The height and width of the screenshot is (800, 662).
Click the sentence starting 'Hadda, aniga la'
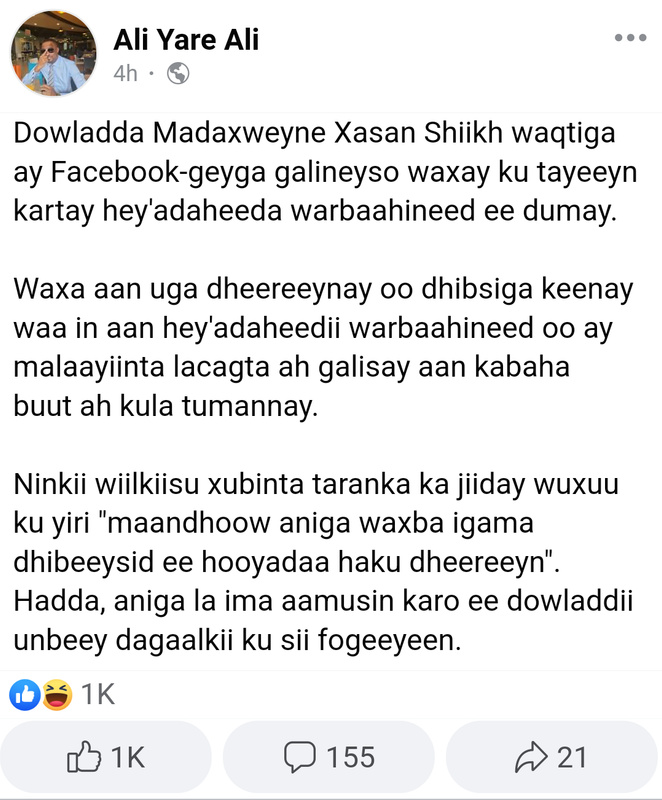(323, 620)
